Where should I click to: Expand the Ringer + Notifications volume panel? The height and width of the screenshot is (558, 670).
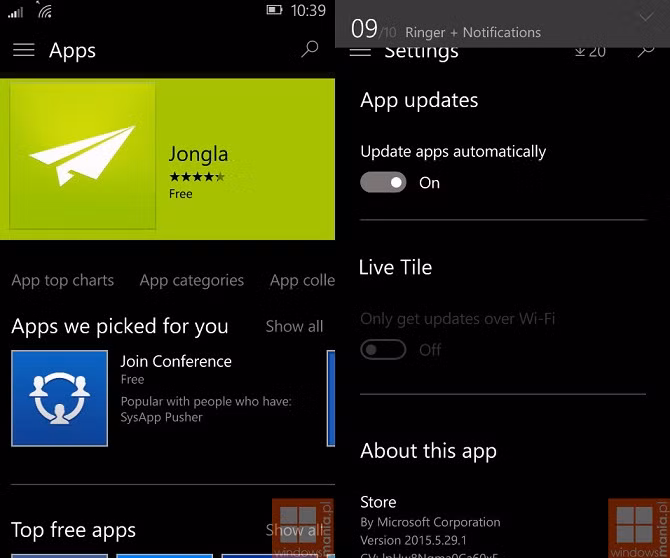pyautogui.click(x=645, y=18)
